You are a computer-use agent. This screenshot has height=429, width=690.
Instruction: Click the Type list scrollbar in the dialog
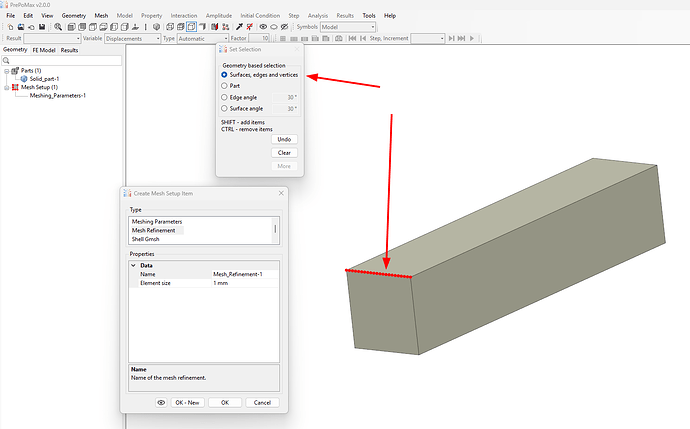276,230
